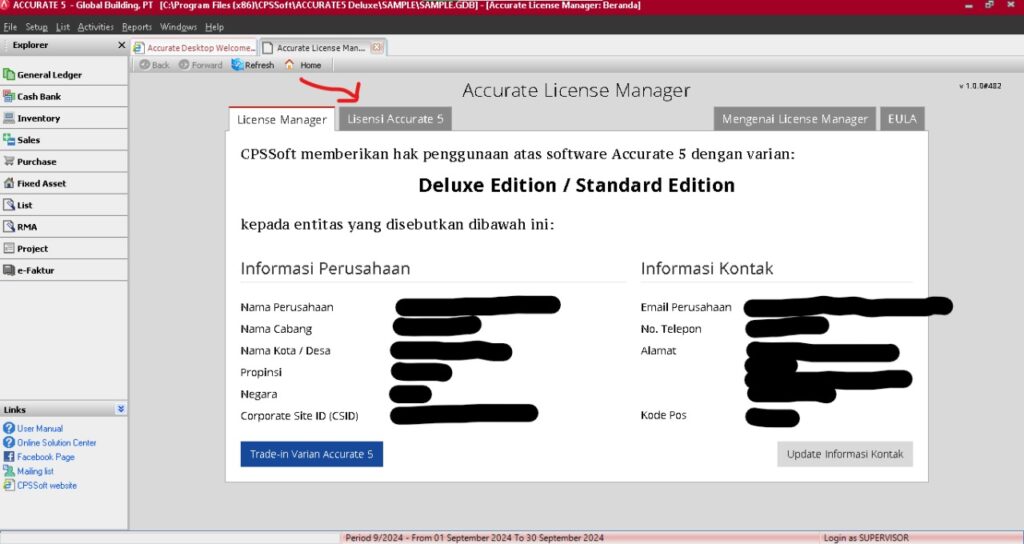Open the File menu

pyautogui.click(x=10, y=27)
